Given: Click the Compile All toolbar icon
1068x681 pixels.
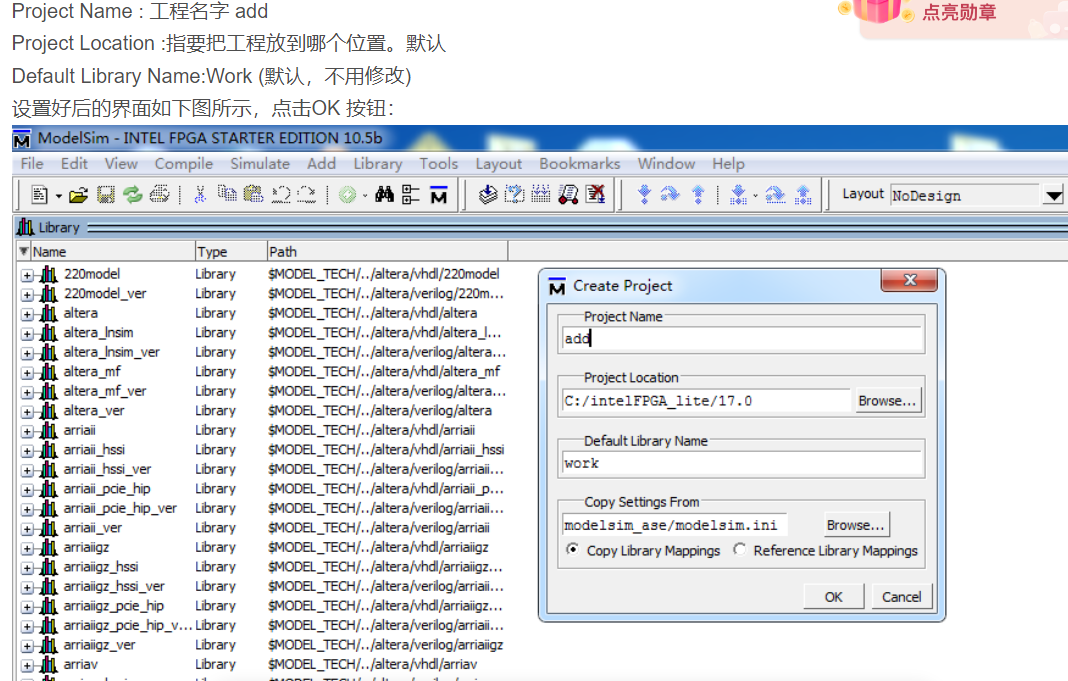Looking at the screenshot, I should click(x=541, y=195).
